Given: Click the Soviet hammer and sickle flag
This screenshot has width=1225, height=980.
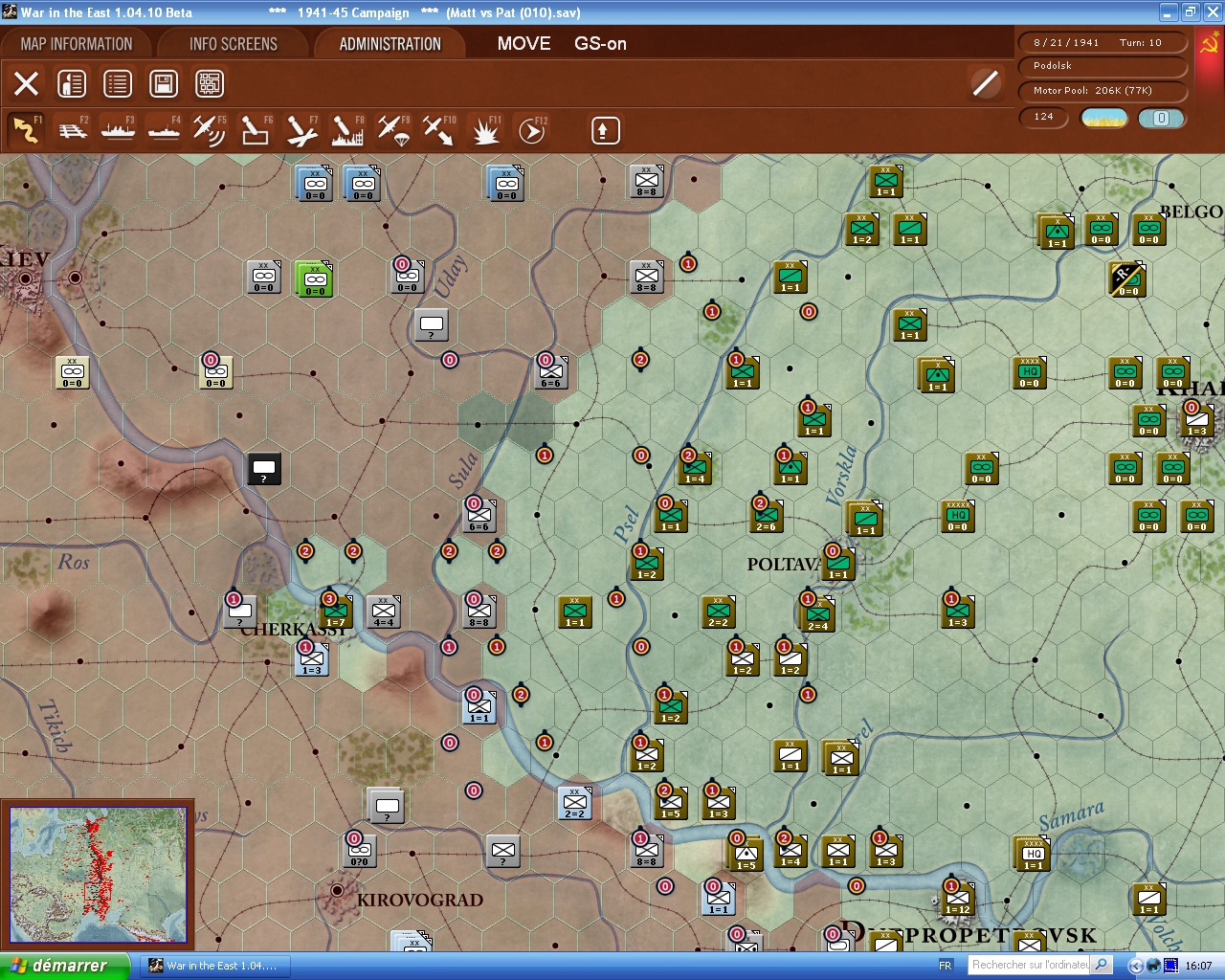Looking at the screenshot, I should pos(1209,44).
